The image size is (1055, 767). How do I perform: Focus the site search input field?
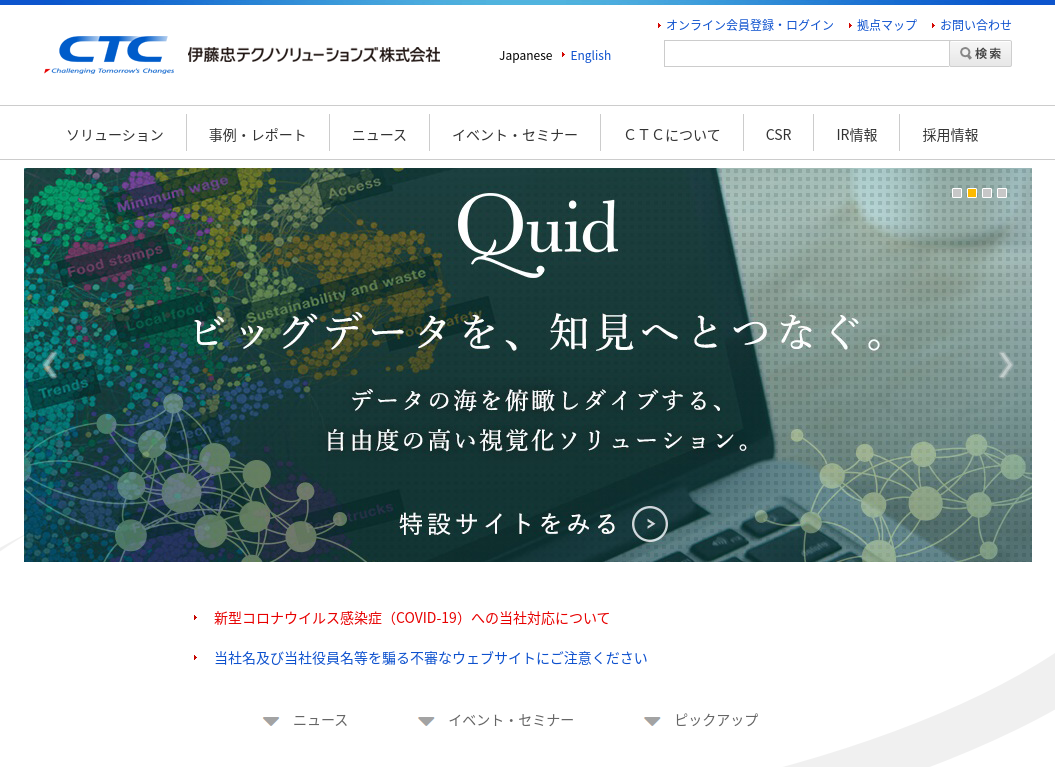pos(807,54)
